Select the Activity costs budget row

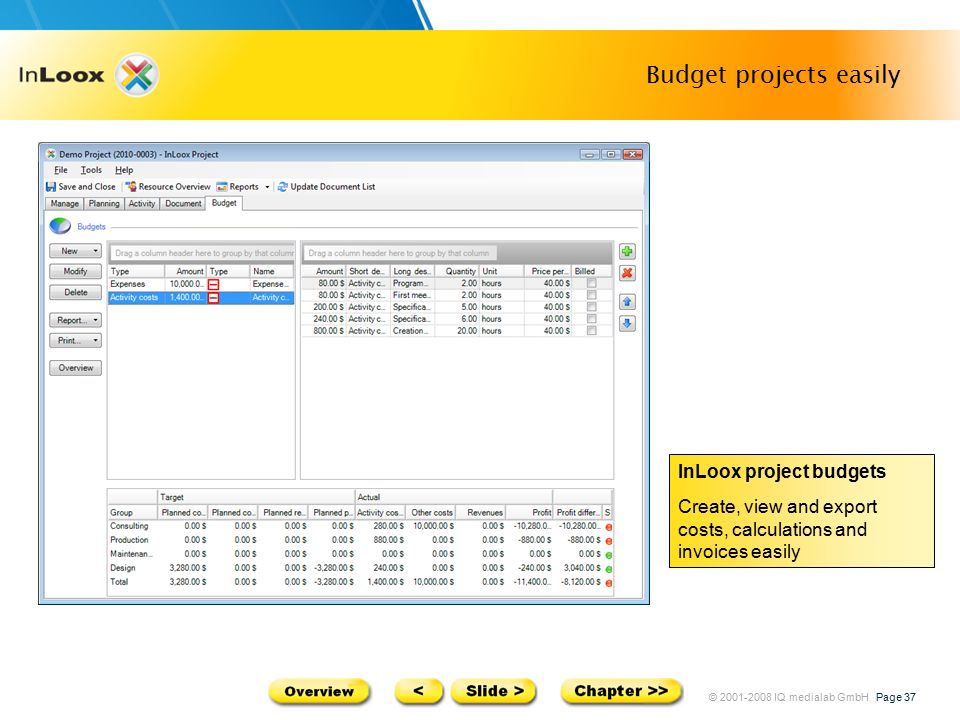click(x=201, y=298)
